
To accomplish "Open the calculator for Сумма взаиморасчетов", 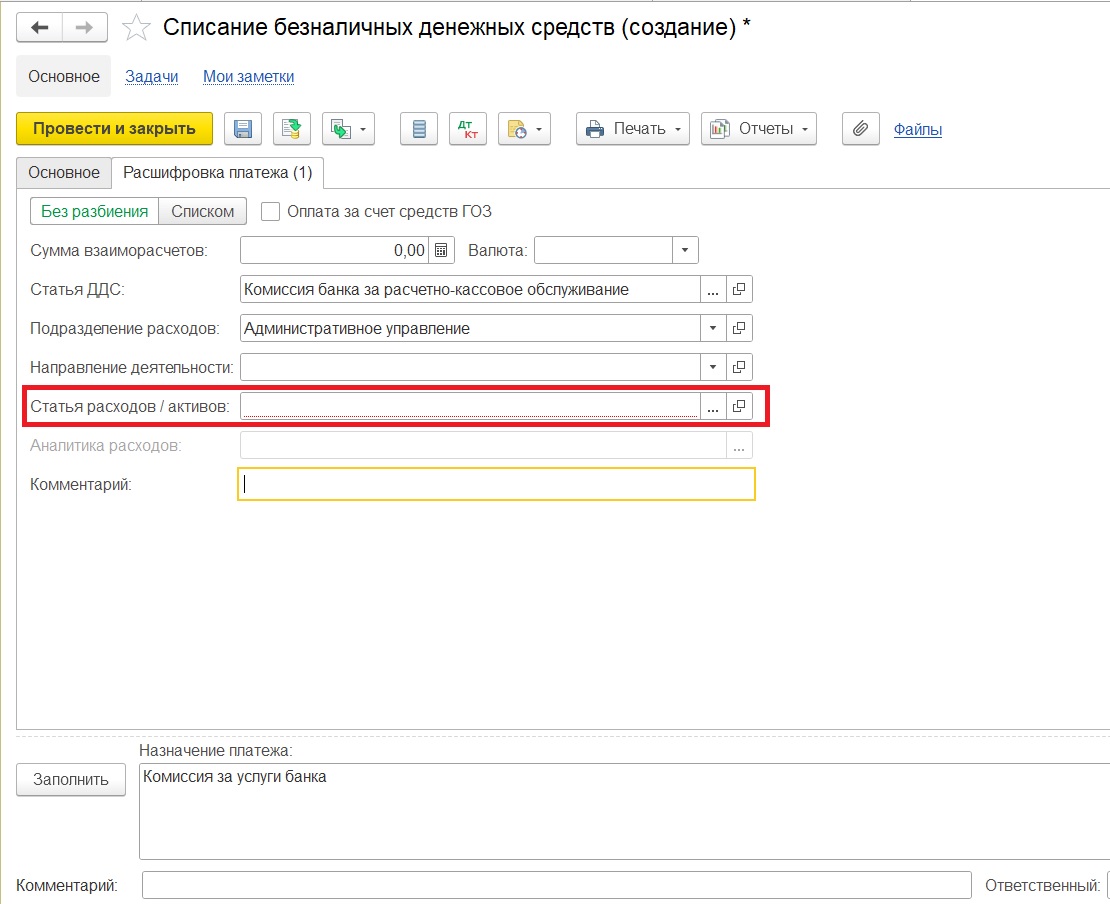I will click(441, 251).
